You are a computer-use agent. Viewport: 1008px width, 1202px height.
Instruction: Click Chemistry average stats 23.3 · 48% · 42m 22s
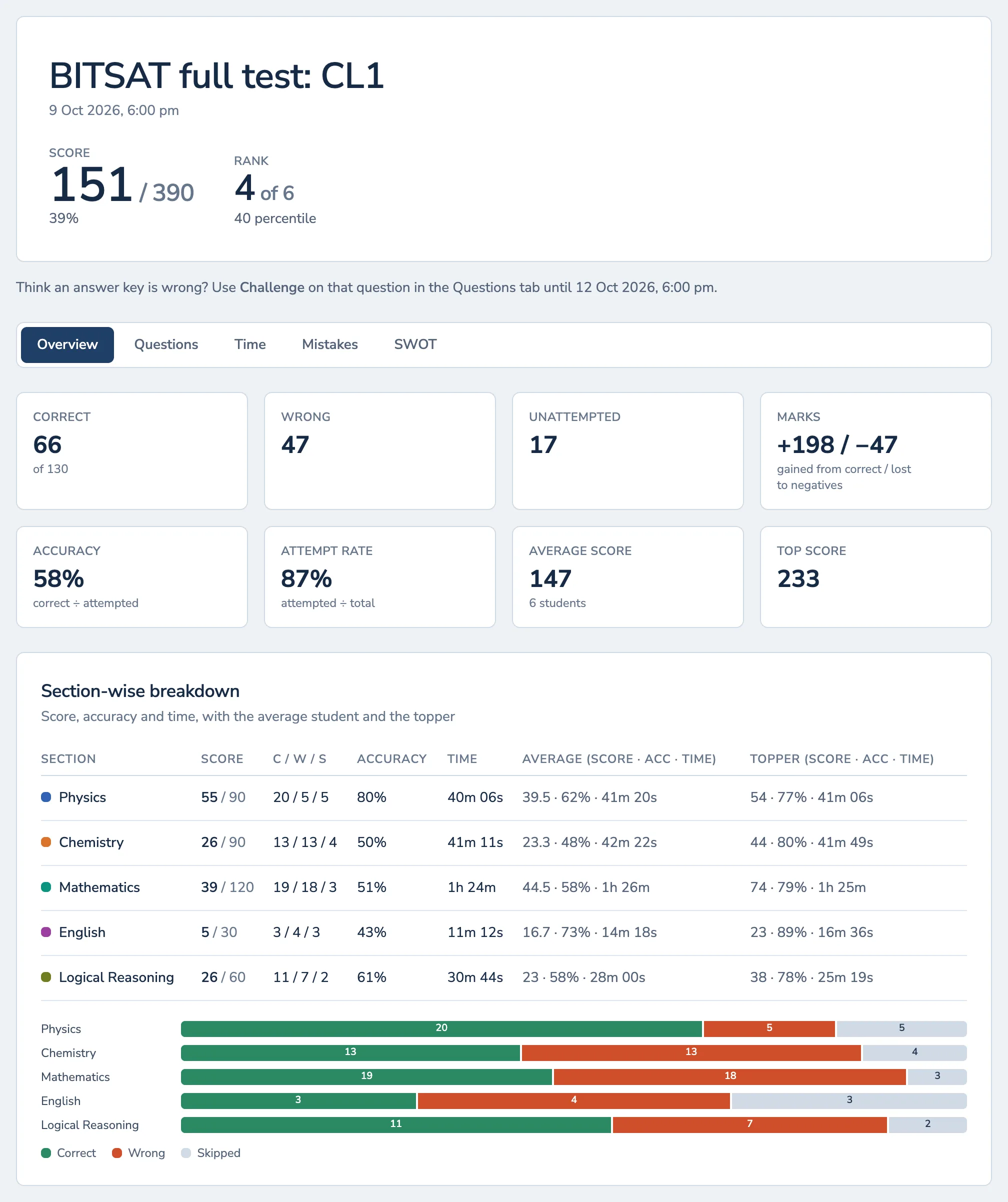(589, 842)
